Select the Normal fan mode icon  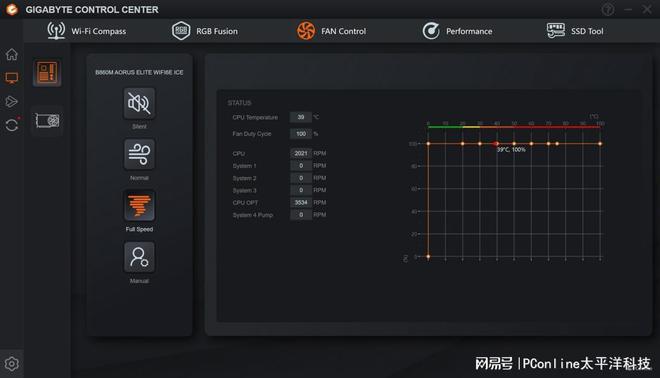click(x=139, y=154)
